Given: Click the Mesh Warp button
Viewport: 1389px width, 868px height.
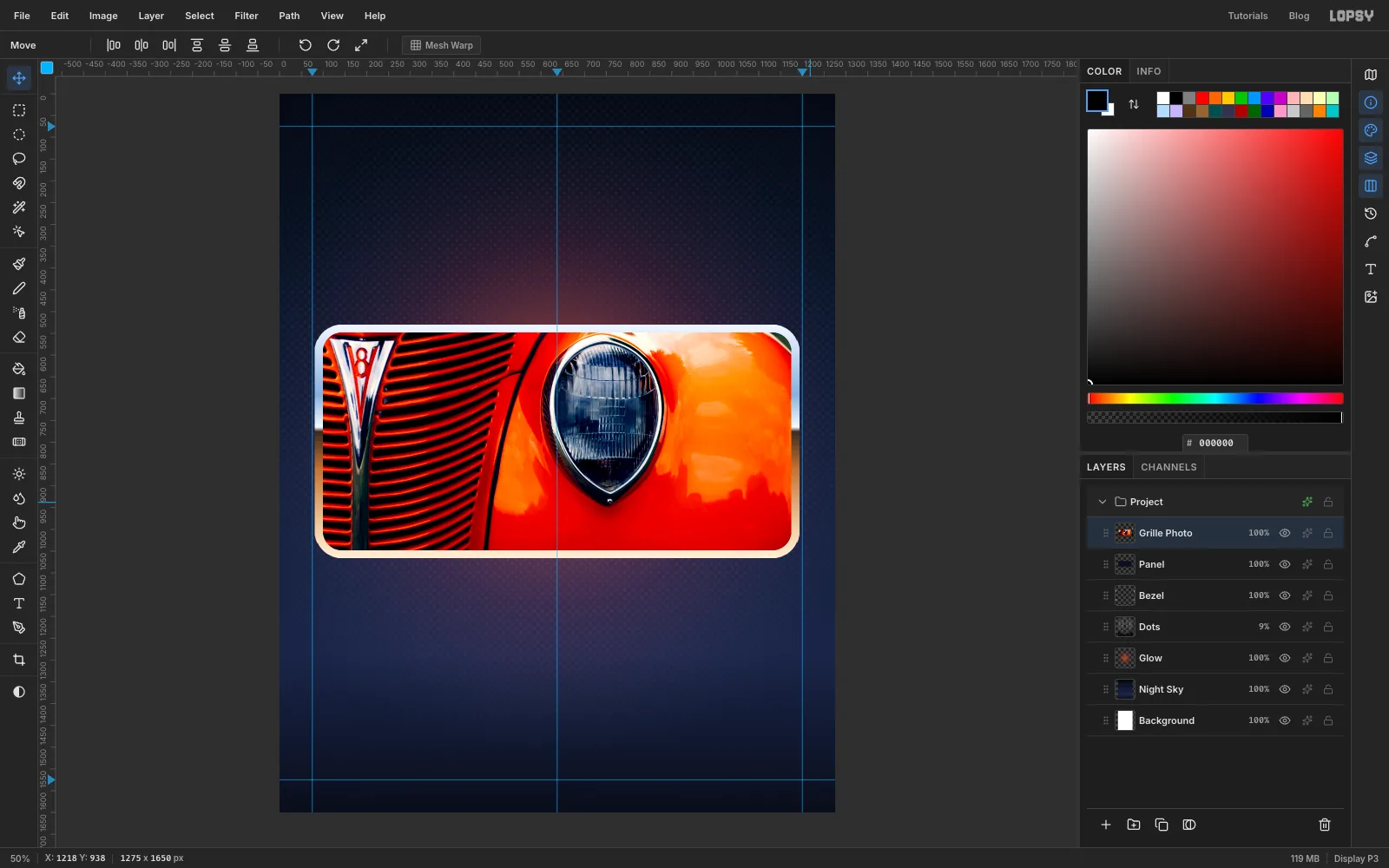Looking at the screenshot, I should tap(441, 45).
